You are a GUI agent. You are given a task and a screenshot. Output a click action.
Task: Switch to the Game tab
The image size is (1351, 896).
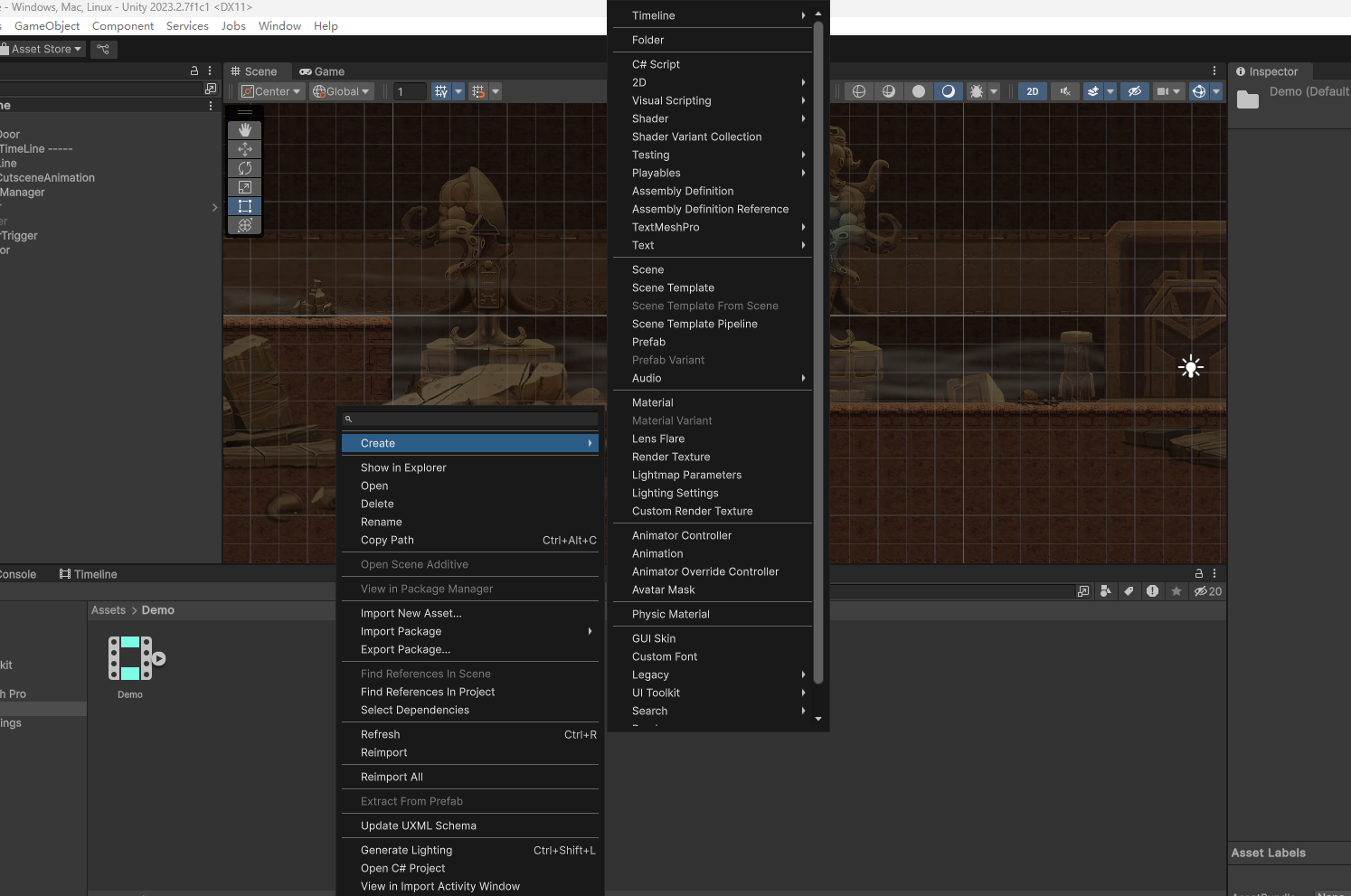322,71
